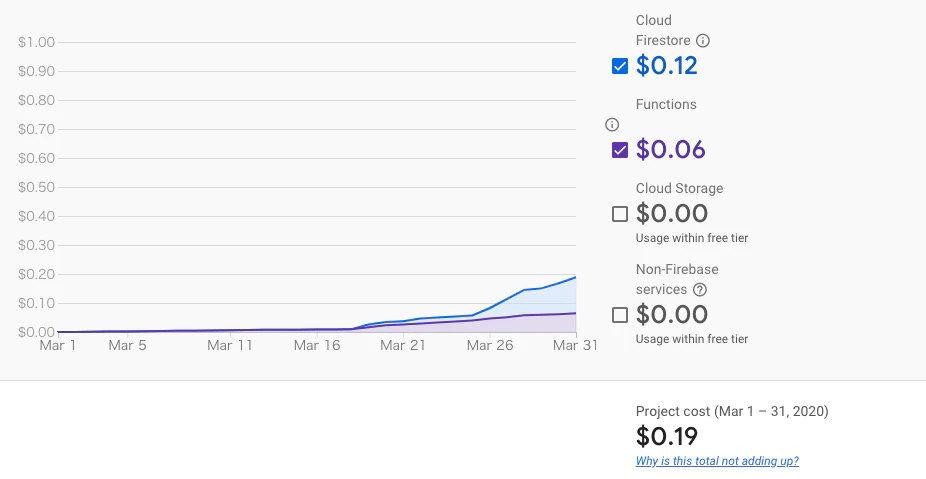Select the Mar 31 endpoint of the purple Functions line

[575, 313]
